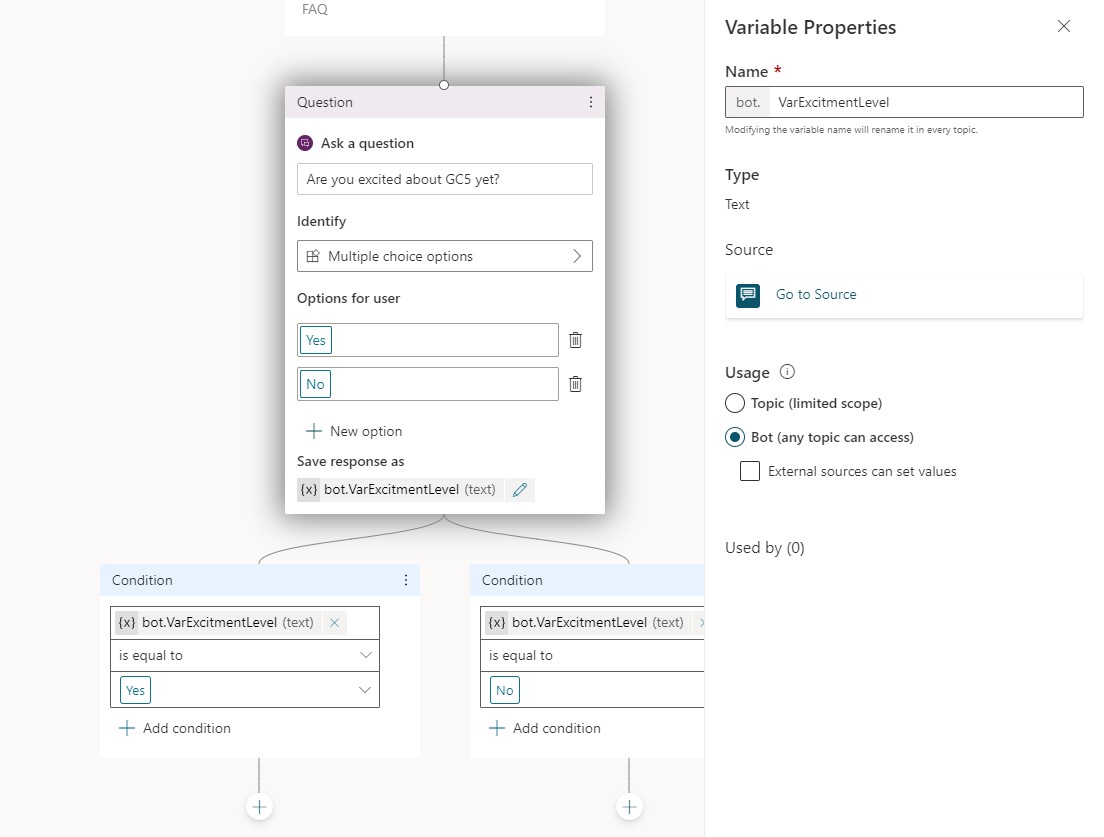1104x837 pixels.
Task: Delete the No option with trash icon
Action: click(575, 384)
